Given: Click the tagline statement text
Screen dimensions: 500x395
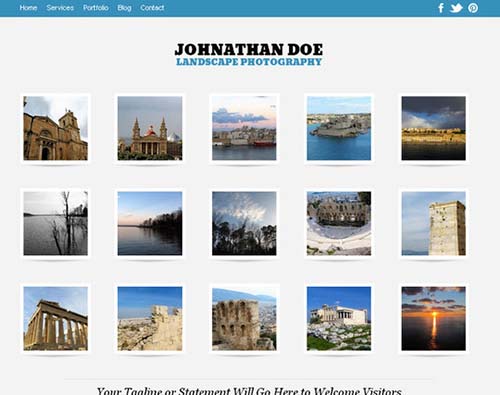Looking at the screenshot, I should tap(249, 391).
